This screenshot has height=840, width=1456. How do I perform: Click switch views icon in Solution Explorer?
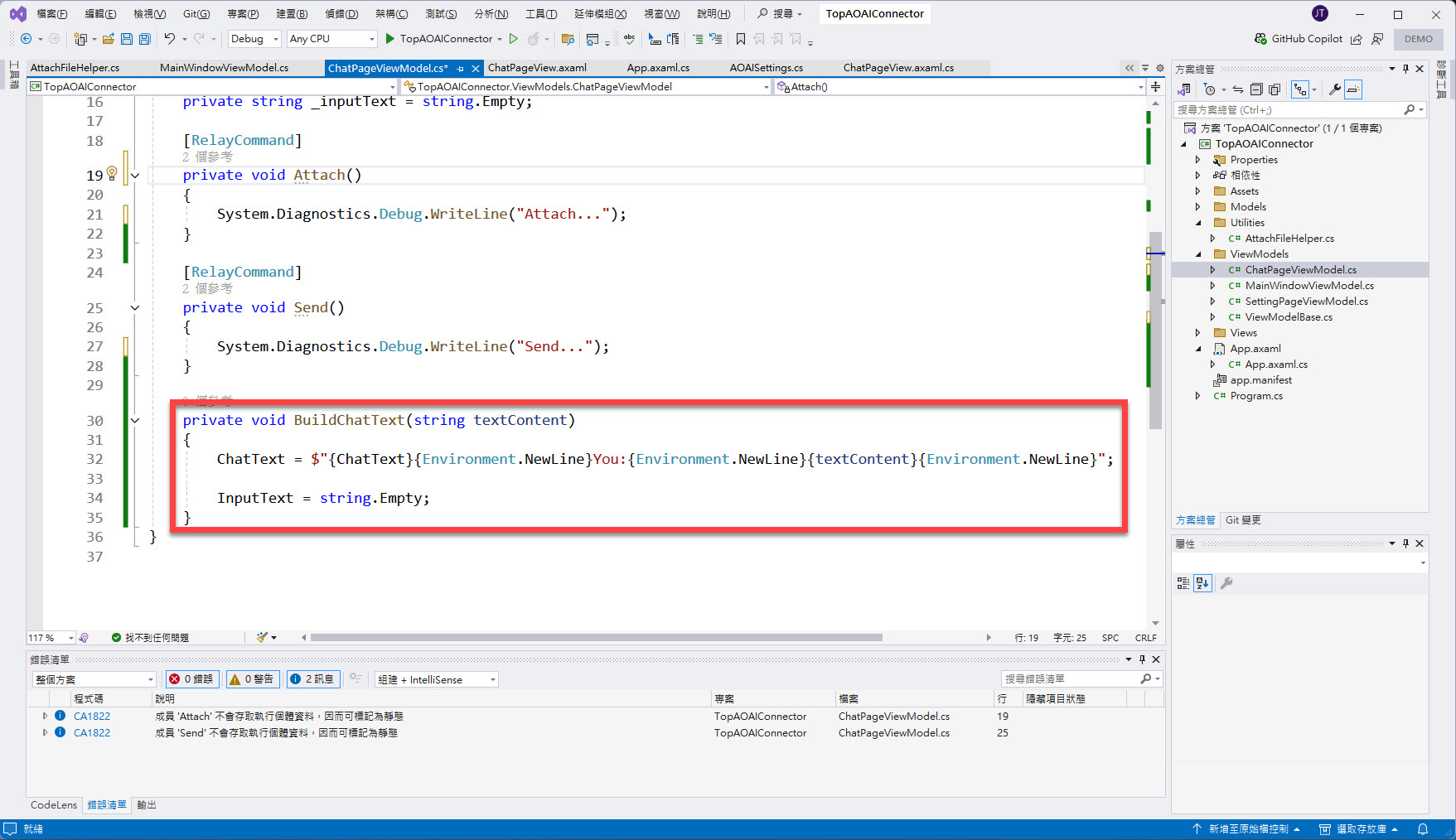(1184, 89)
